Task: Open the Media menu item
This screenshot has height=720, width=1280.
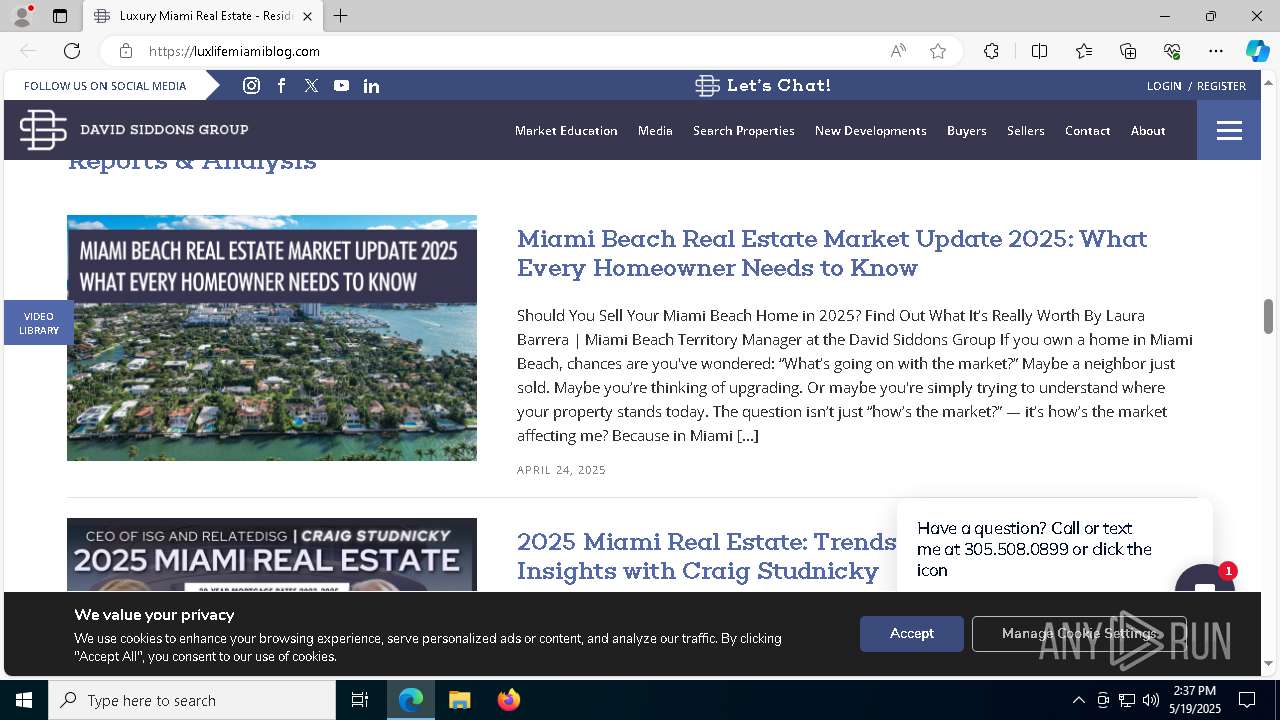Action: pyautogui.click(x=655, y=131)
